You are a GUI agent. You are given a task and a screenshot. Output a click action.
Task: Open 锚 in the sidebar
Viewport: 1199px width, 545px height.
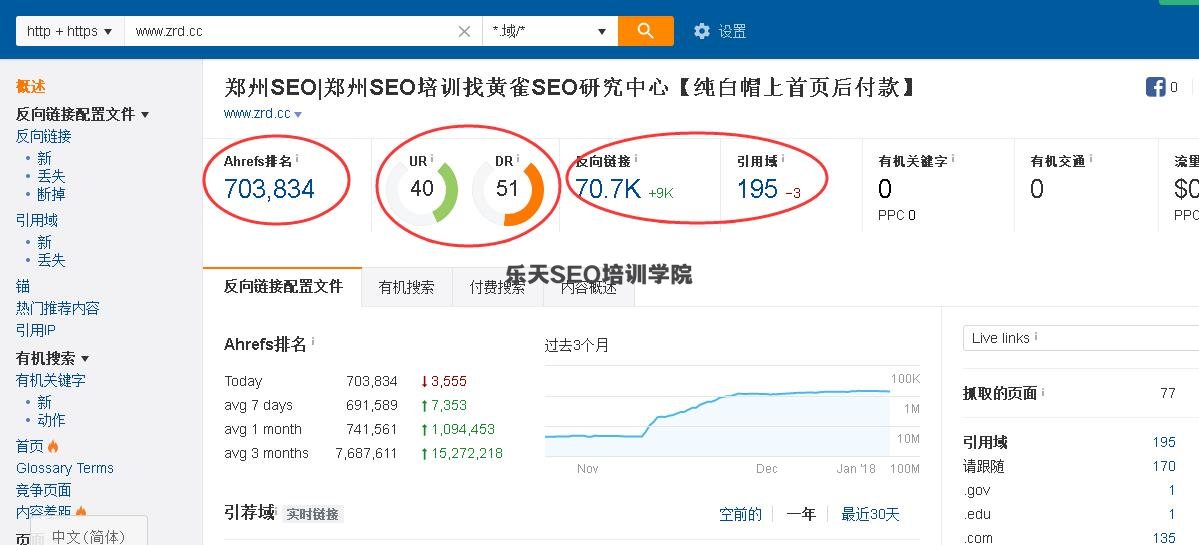[x=23, y=286]
